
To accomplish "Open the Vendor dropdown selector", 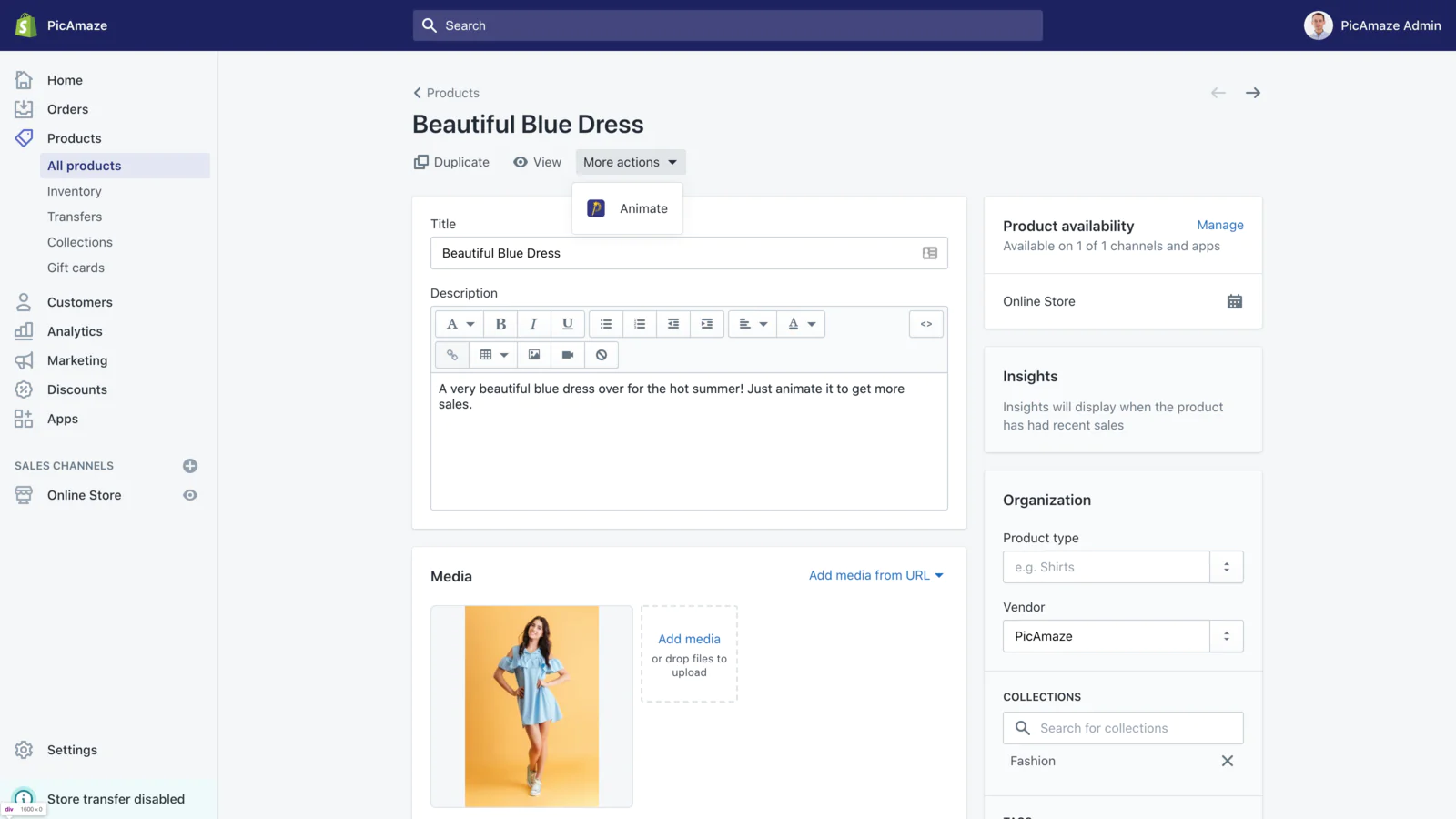I will coord(1227,636).
